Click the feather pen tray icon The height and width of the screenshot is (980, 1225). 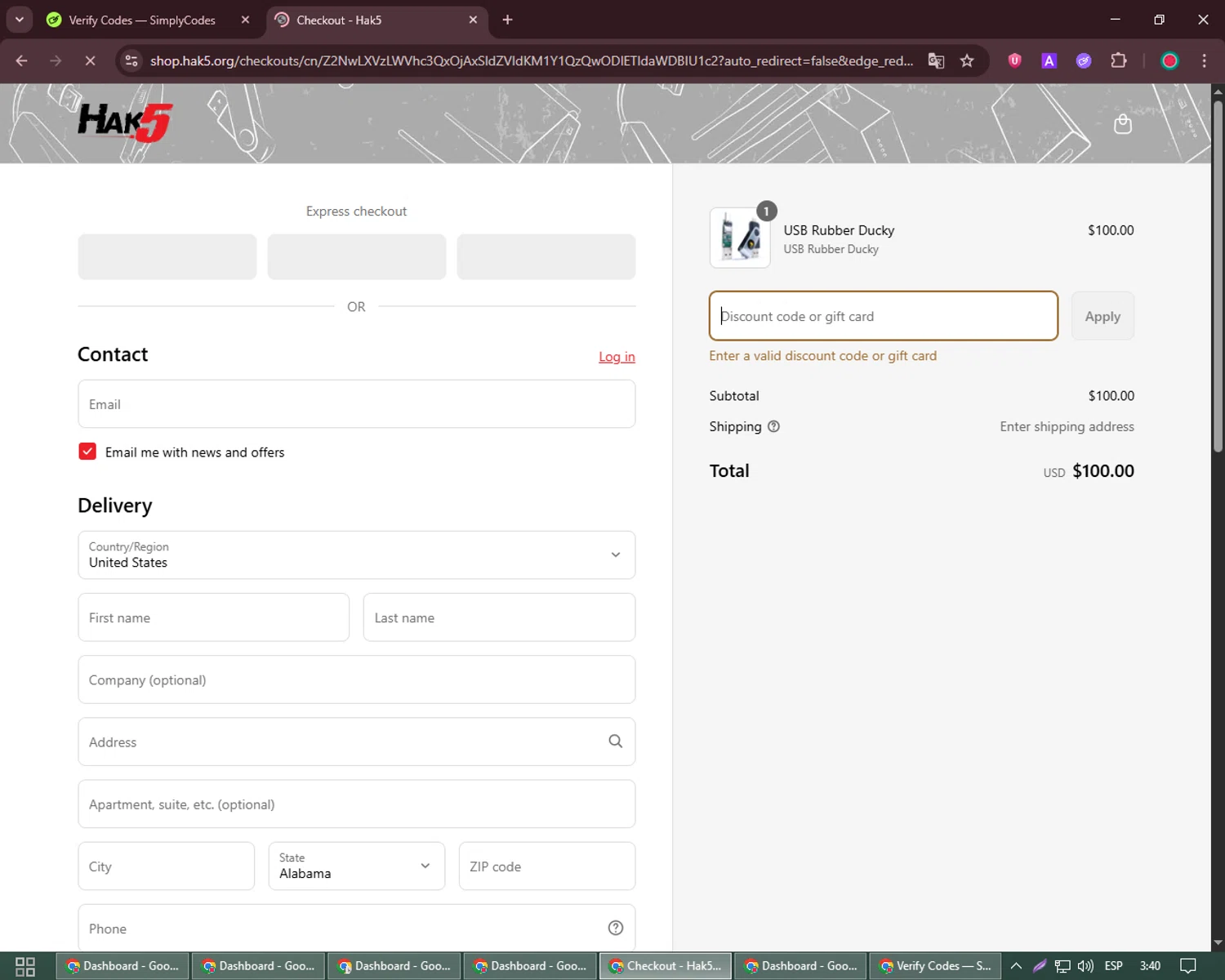(1040, 966)
